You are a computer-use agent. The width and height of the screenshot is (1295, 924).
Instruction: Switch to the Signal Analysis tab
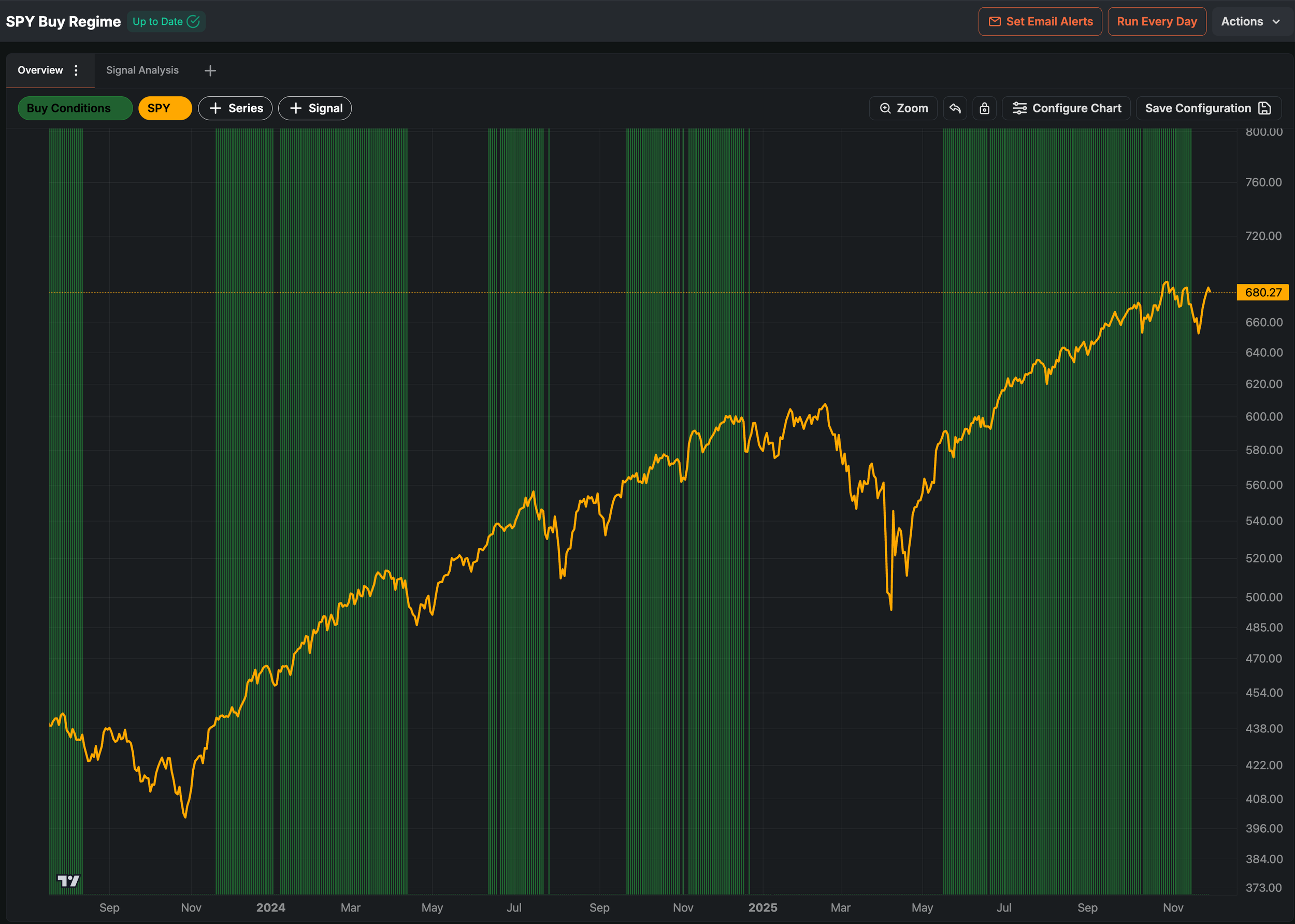(x=142, y=70)
